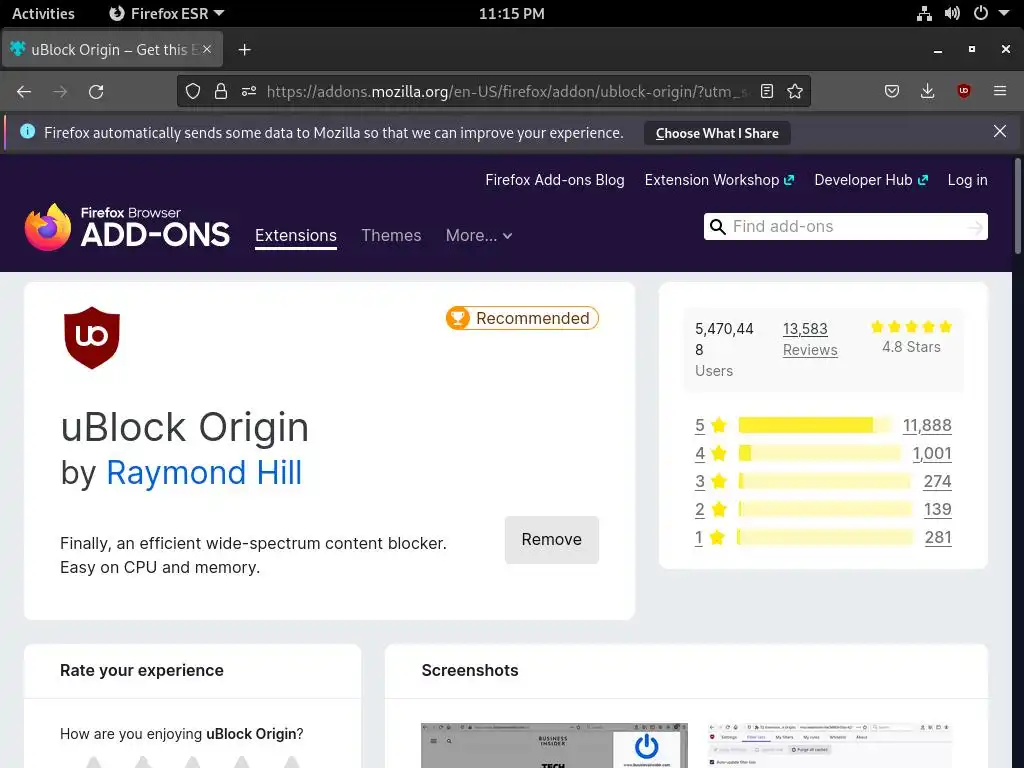Dismiss the data sharing notification bar
Screen dimensions: 1024x768
coord(1000,131)
